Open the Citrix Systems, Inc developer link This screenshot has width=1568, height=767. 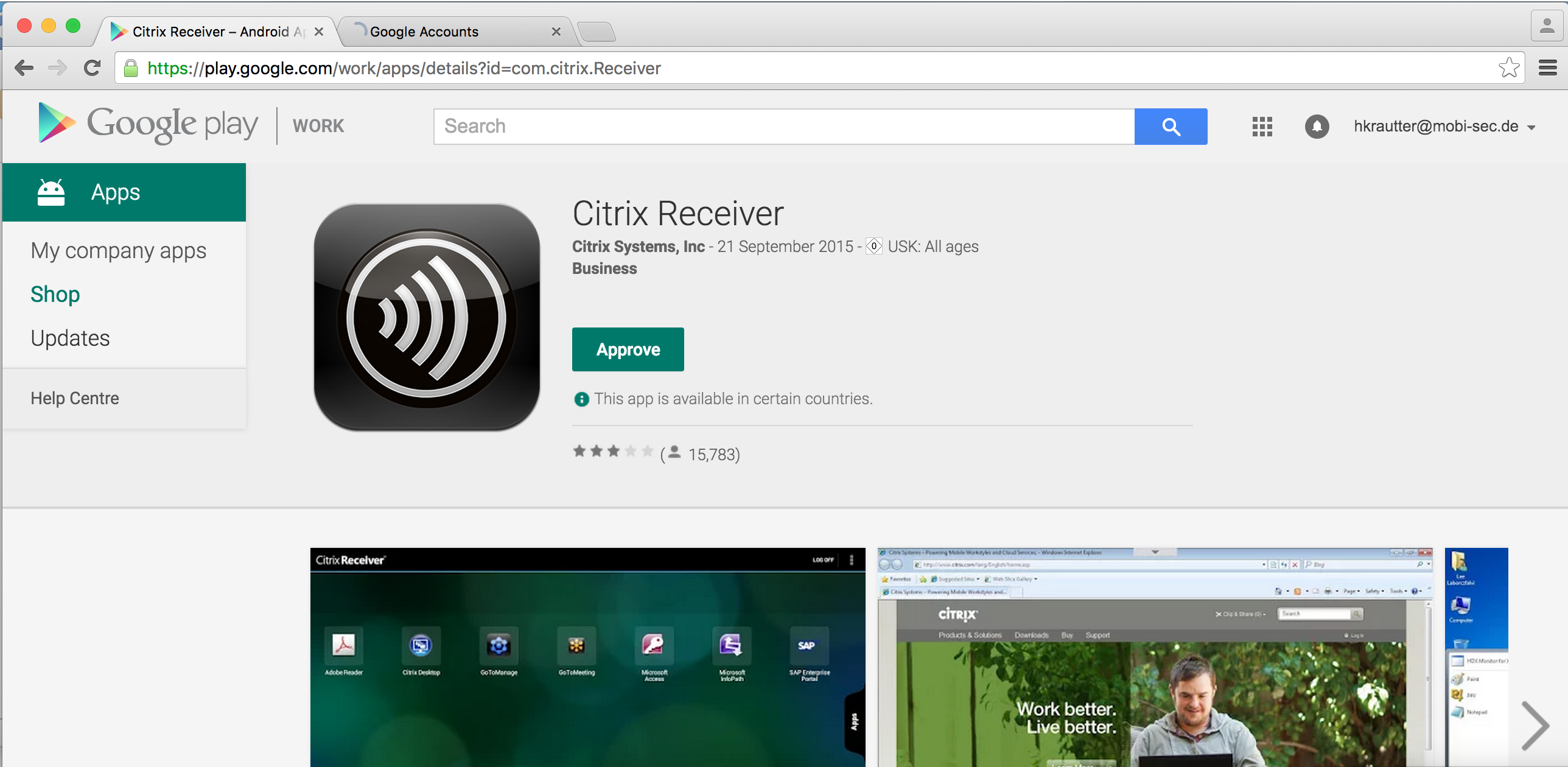click(638, 247)
